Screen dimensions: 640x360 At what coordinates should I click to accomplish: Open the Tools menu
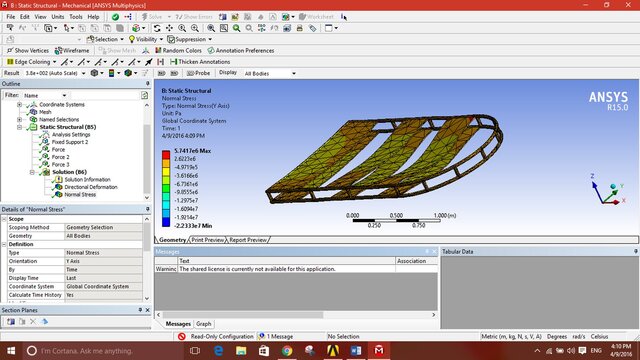(76, 17)
